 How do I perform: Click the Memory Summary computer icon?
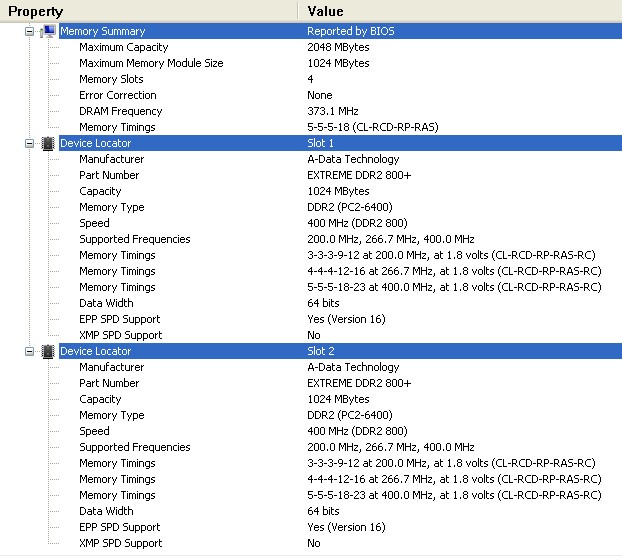pos(48,31)
